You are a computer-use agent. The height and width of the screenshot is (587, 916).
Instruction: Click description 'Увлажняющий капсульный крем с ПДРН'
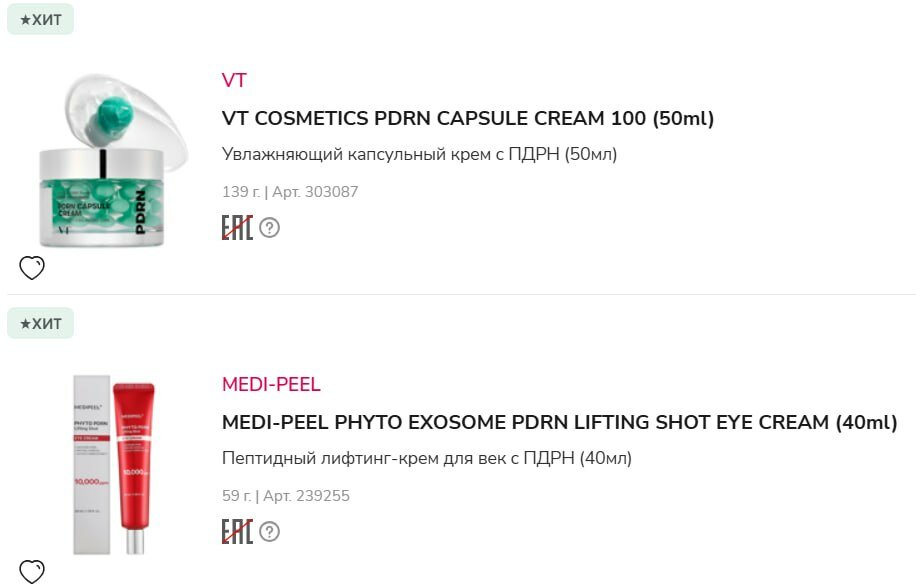419,155
